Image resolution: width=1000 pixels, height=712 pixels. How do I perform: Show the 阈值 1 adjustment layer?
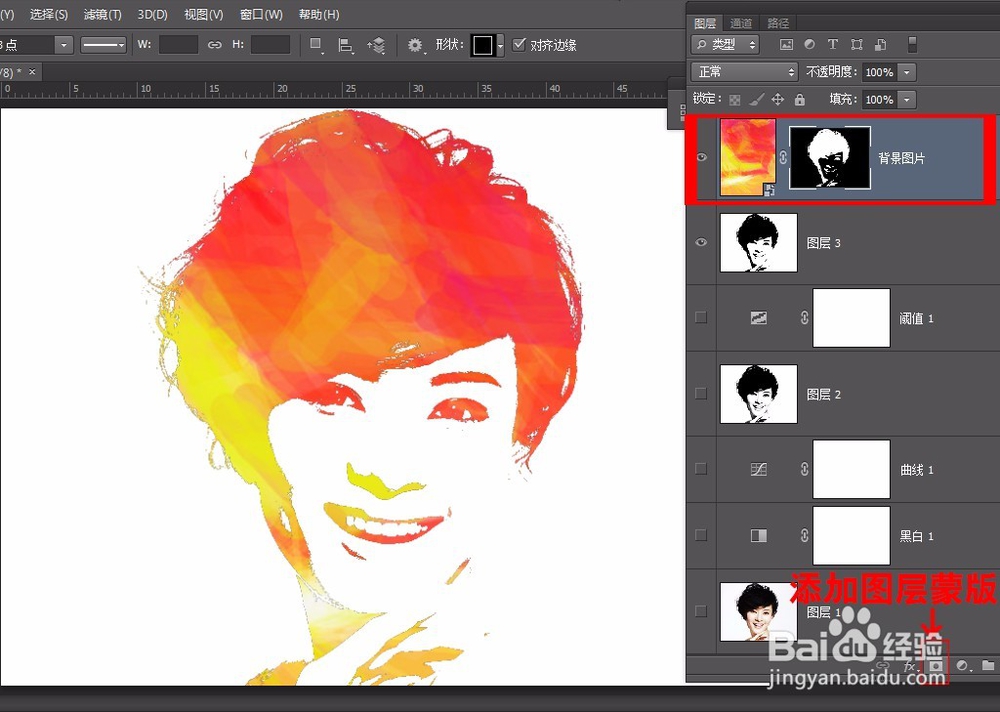(x=701, y=318)
